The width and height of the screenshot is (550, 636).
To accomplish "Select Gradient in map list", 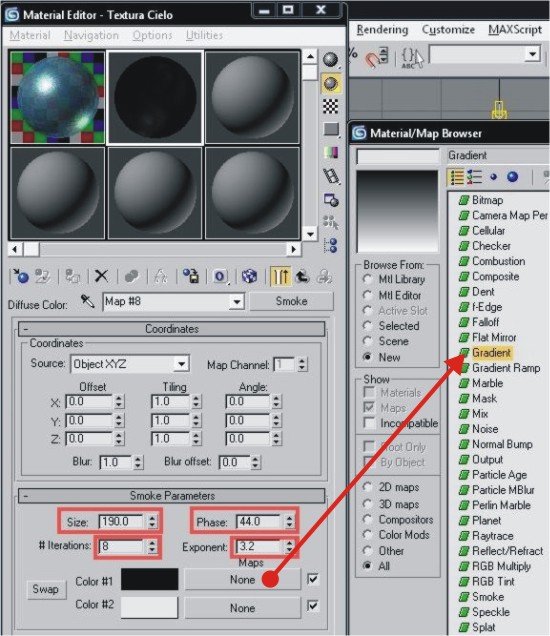I will 491,353.
